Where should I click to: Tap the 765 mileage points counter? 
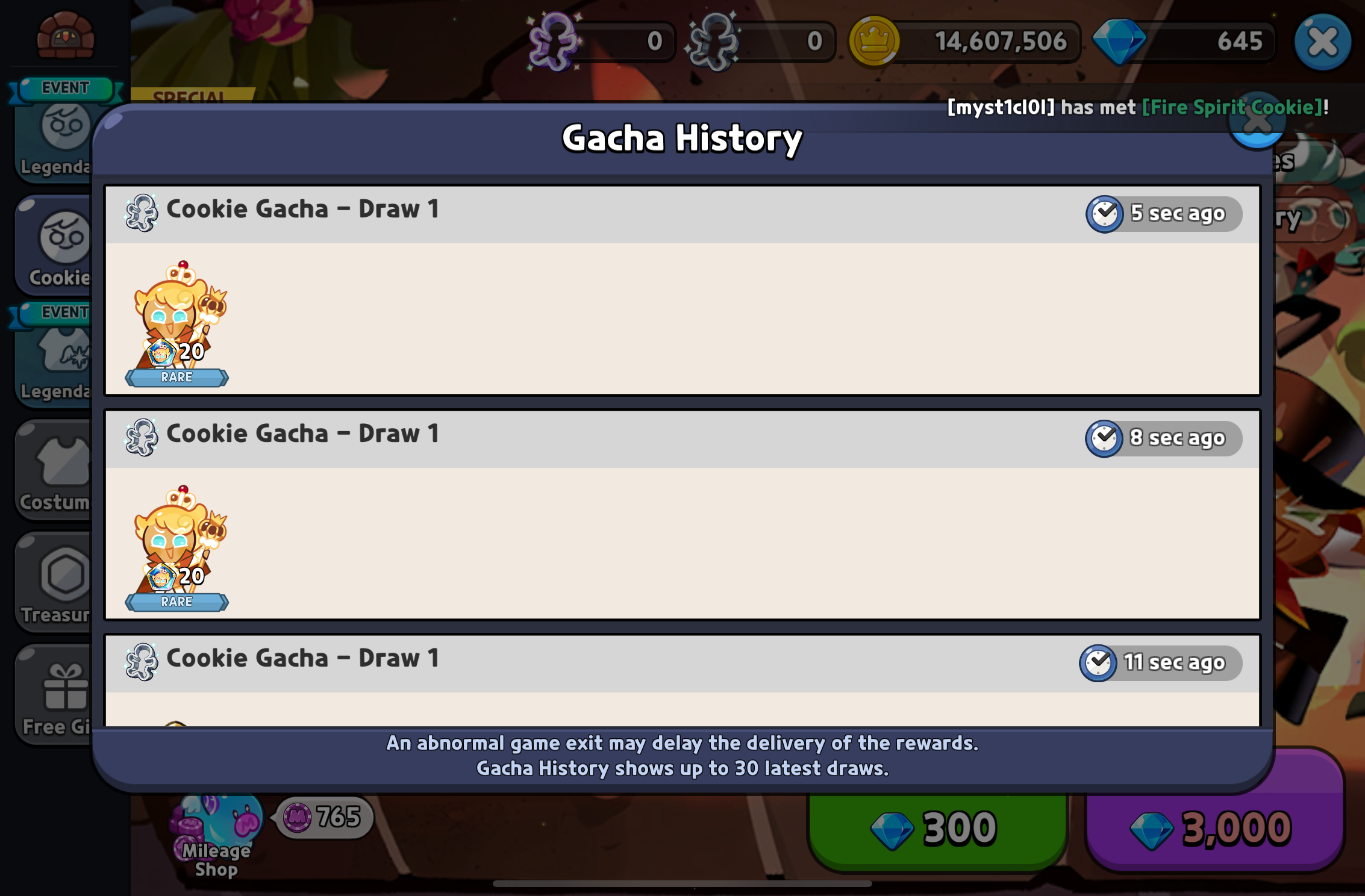[x=325, y=817]
